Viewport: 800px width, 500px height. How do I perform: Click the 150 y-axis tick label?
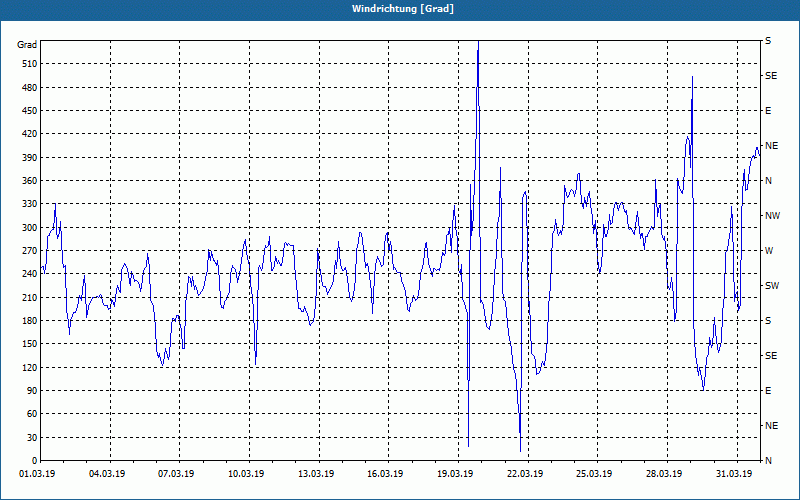click(x=30, y=344)
